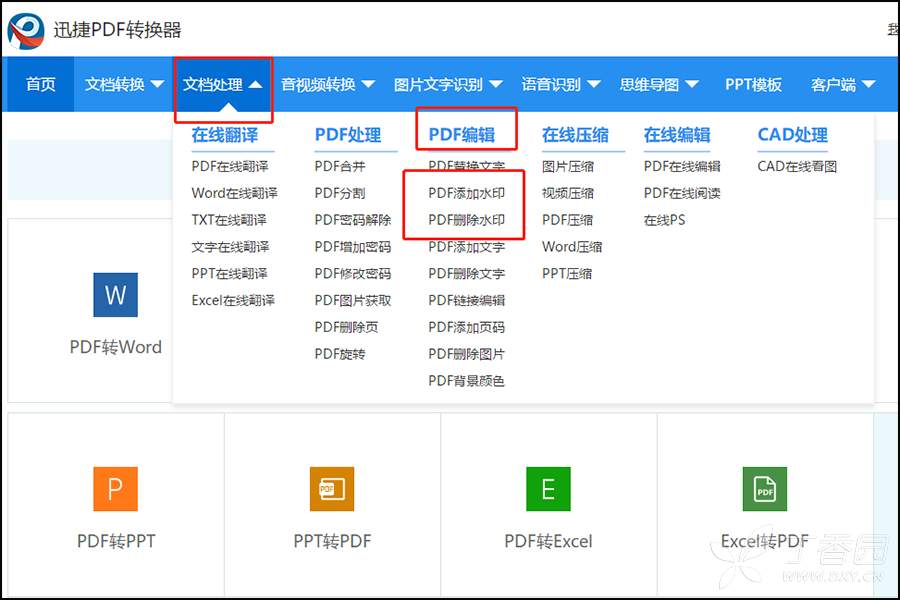This screenshot has height=600, width=900.
Task: Open PPT在线翻译 entry
Action: 229,273
